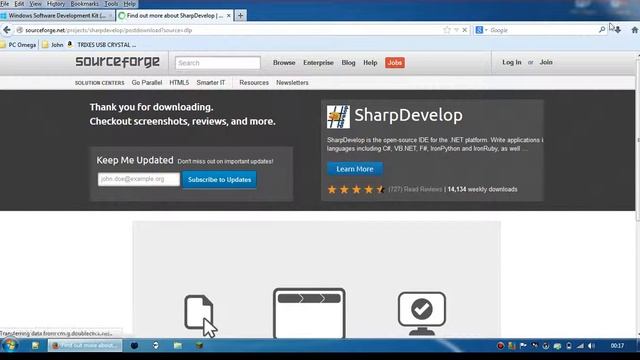Open the File menu
The width and height of the screenshot is (640, 360).
(5, 4)
